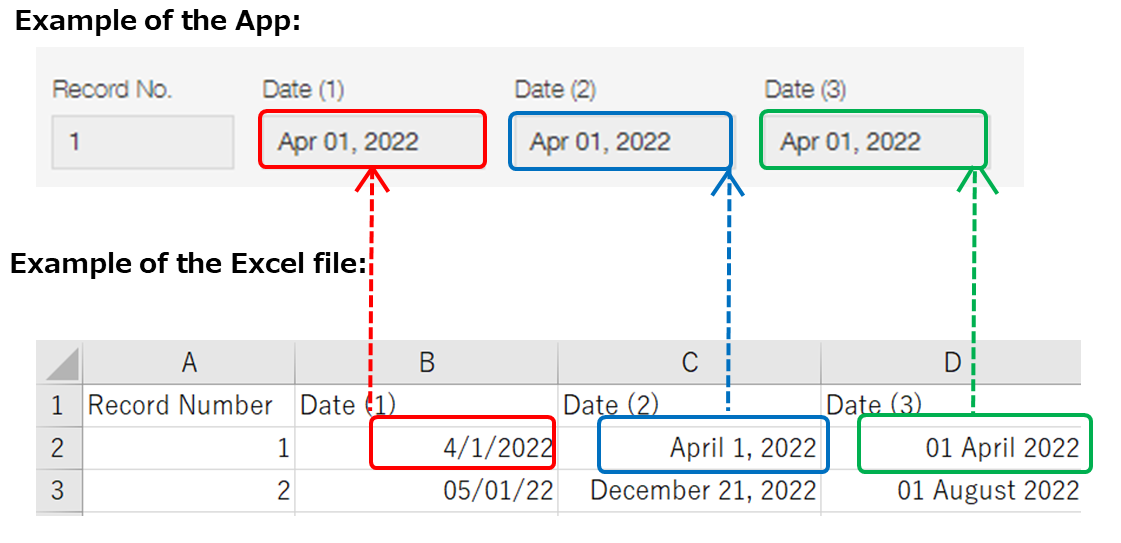Click the column D header

pos(951,362)
